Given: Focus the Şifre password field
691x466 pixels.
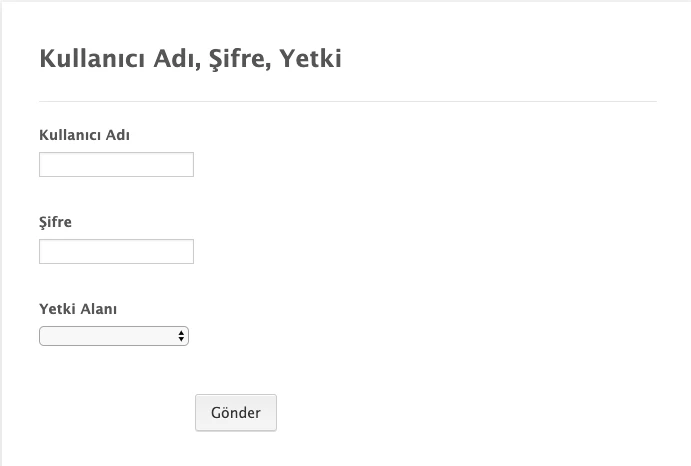Looking at the screenshot, I should coord(116,251).
